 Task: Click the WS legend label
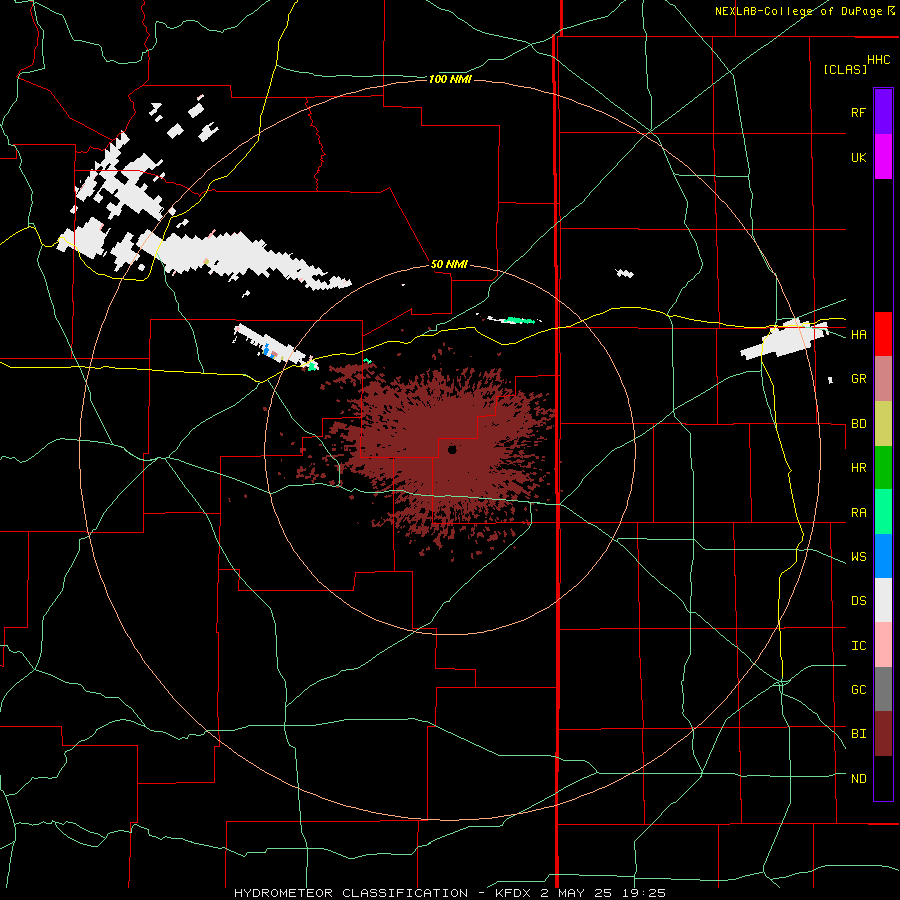click(858, 557)
